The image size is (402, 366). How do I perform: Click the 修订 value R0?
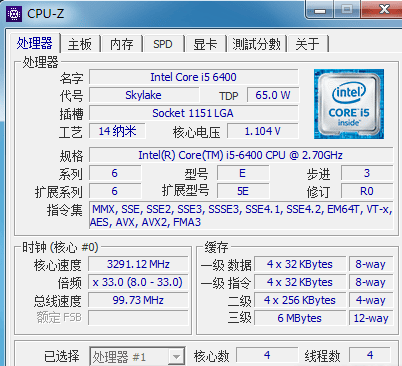[367, 191]
